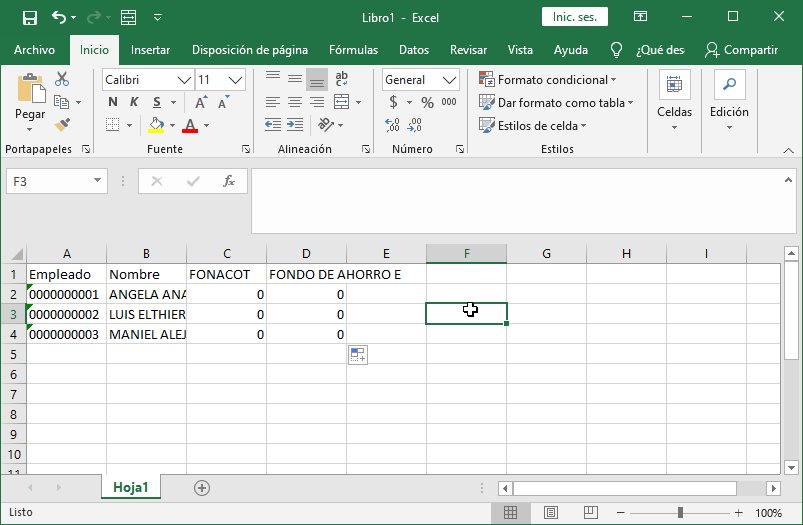Viewport: 803px width, 525px height.
Task: Click the fill color bucket icon
Action: click(x=157, y=125)
